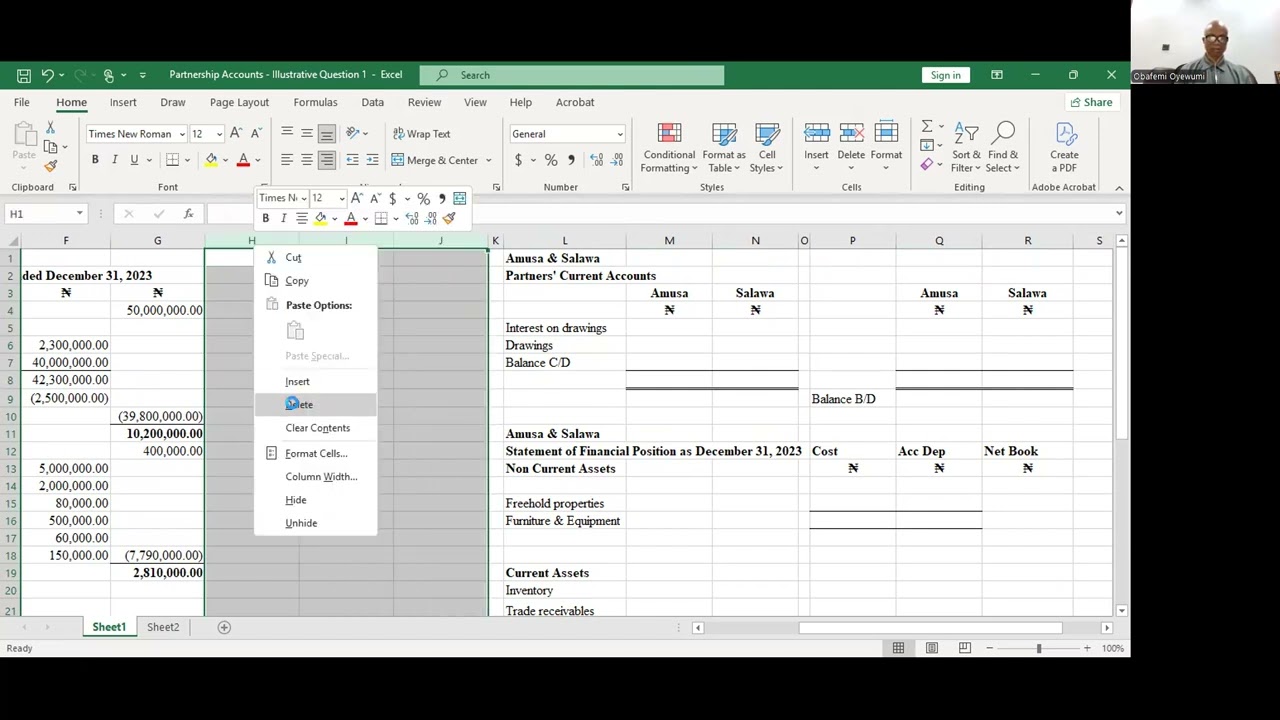
Task: Click the Insert Function fx icon
Action: 188,214
